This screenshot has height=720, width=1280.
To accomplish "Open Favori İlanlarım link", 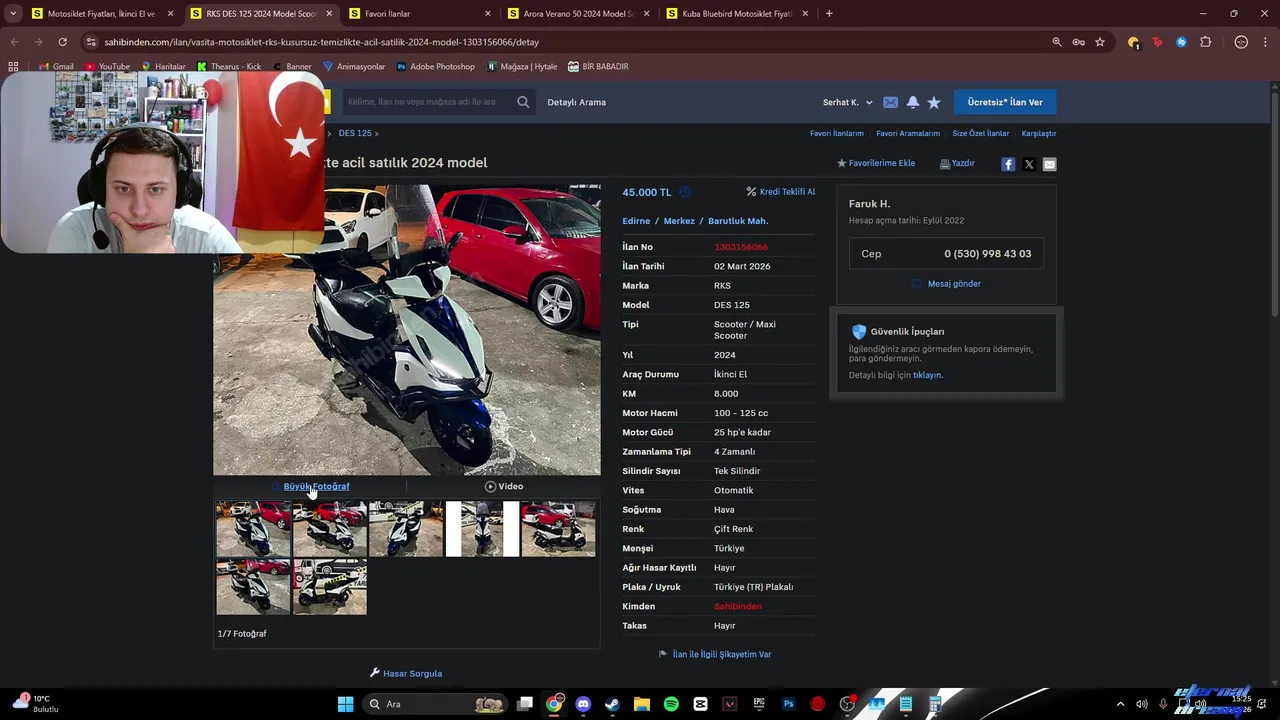I will pos(836,133).
